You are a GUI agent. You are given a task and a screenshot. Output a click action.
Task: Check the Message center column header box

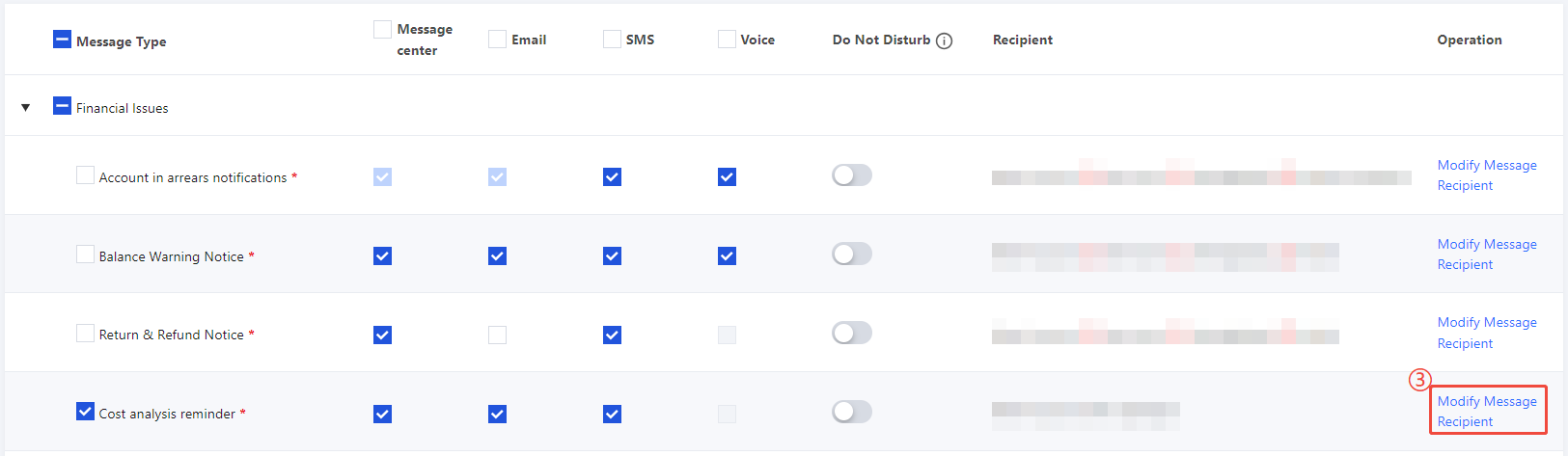pyautogui.click(x=382, y=29)
